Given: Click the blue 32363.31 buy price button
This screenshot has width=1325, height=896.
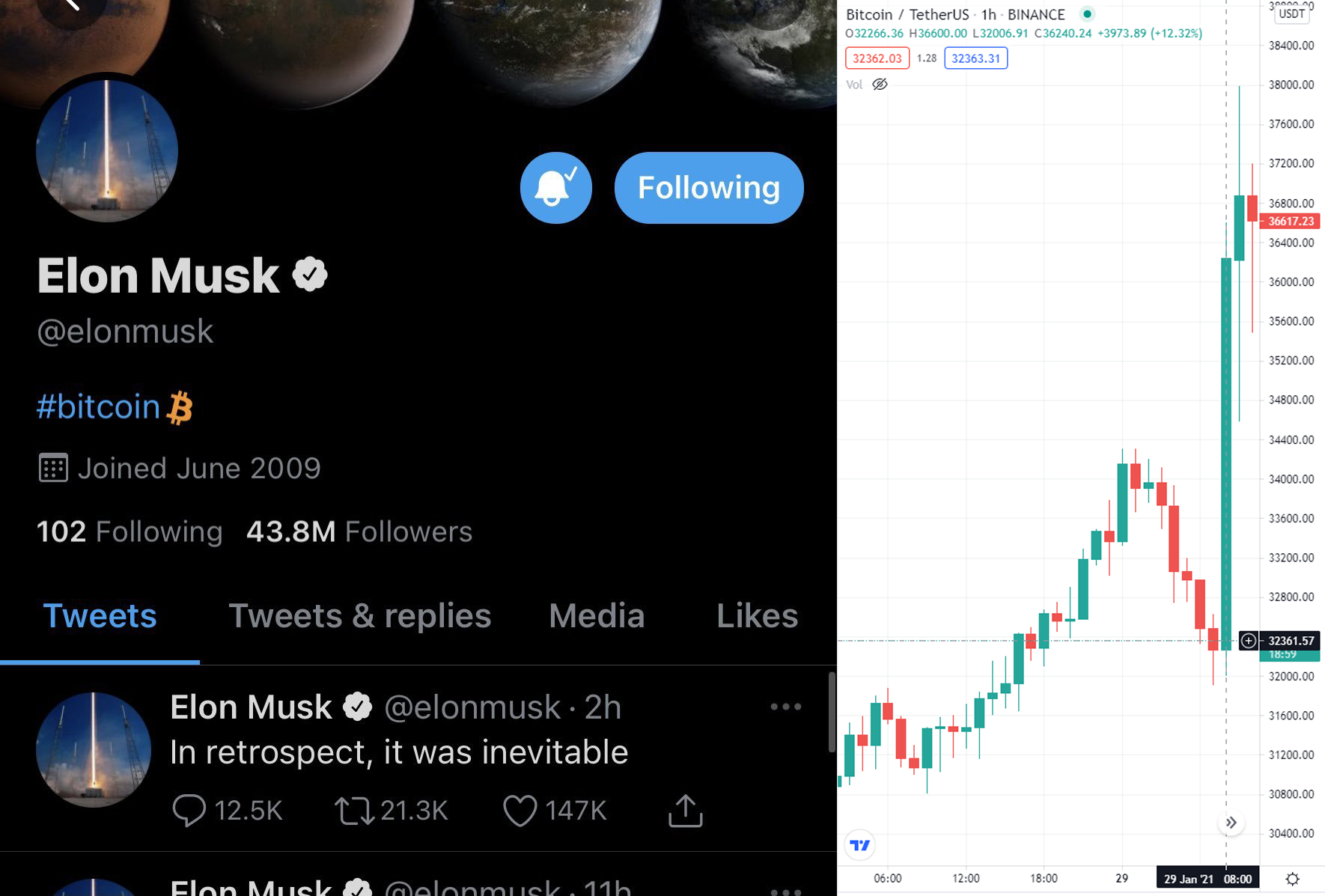Looking at the screenshot, I should click(x=975, y=58).
